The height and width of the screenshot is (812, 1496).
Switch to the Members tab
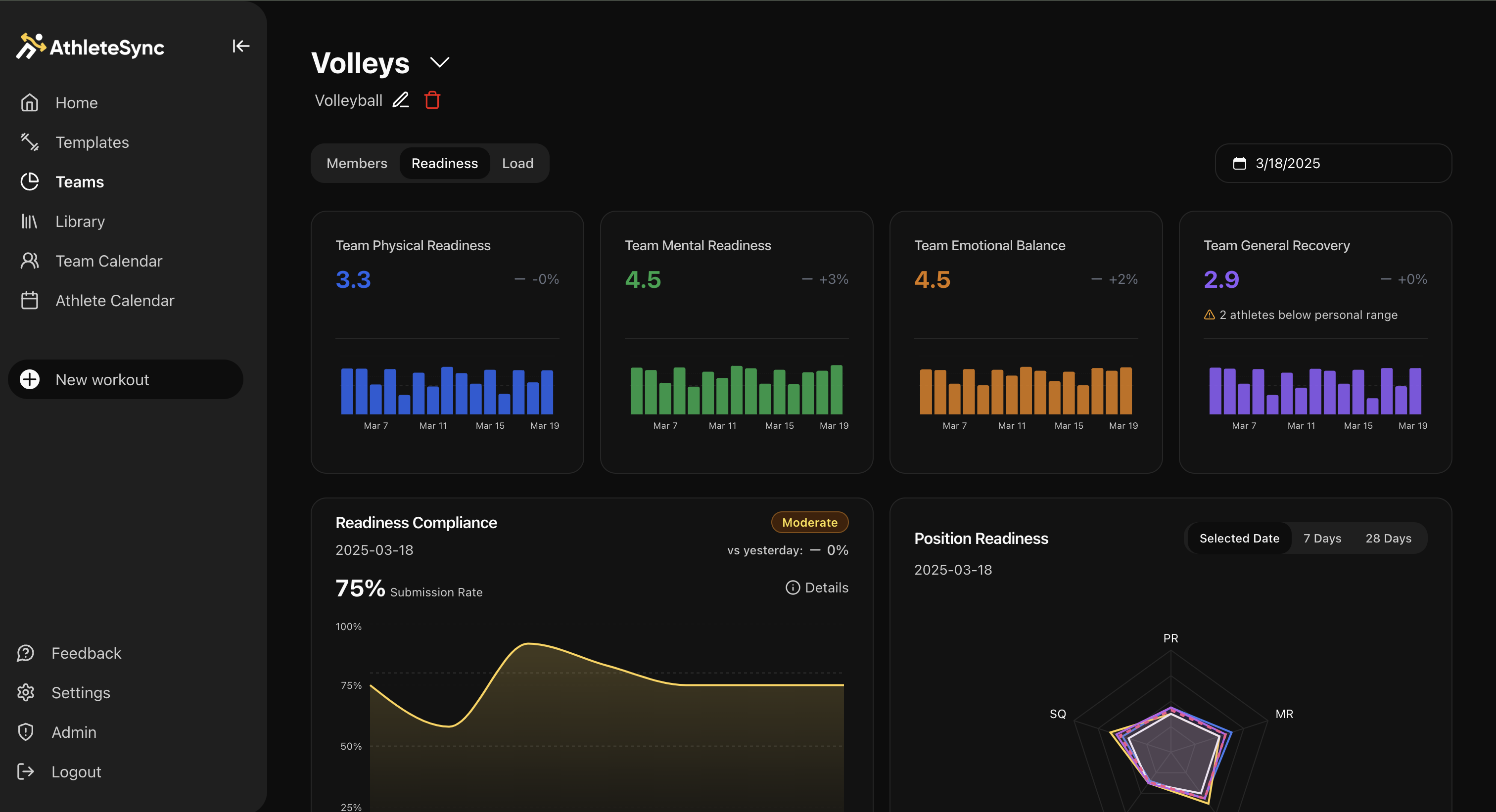coord(357,163)
